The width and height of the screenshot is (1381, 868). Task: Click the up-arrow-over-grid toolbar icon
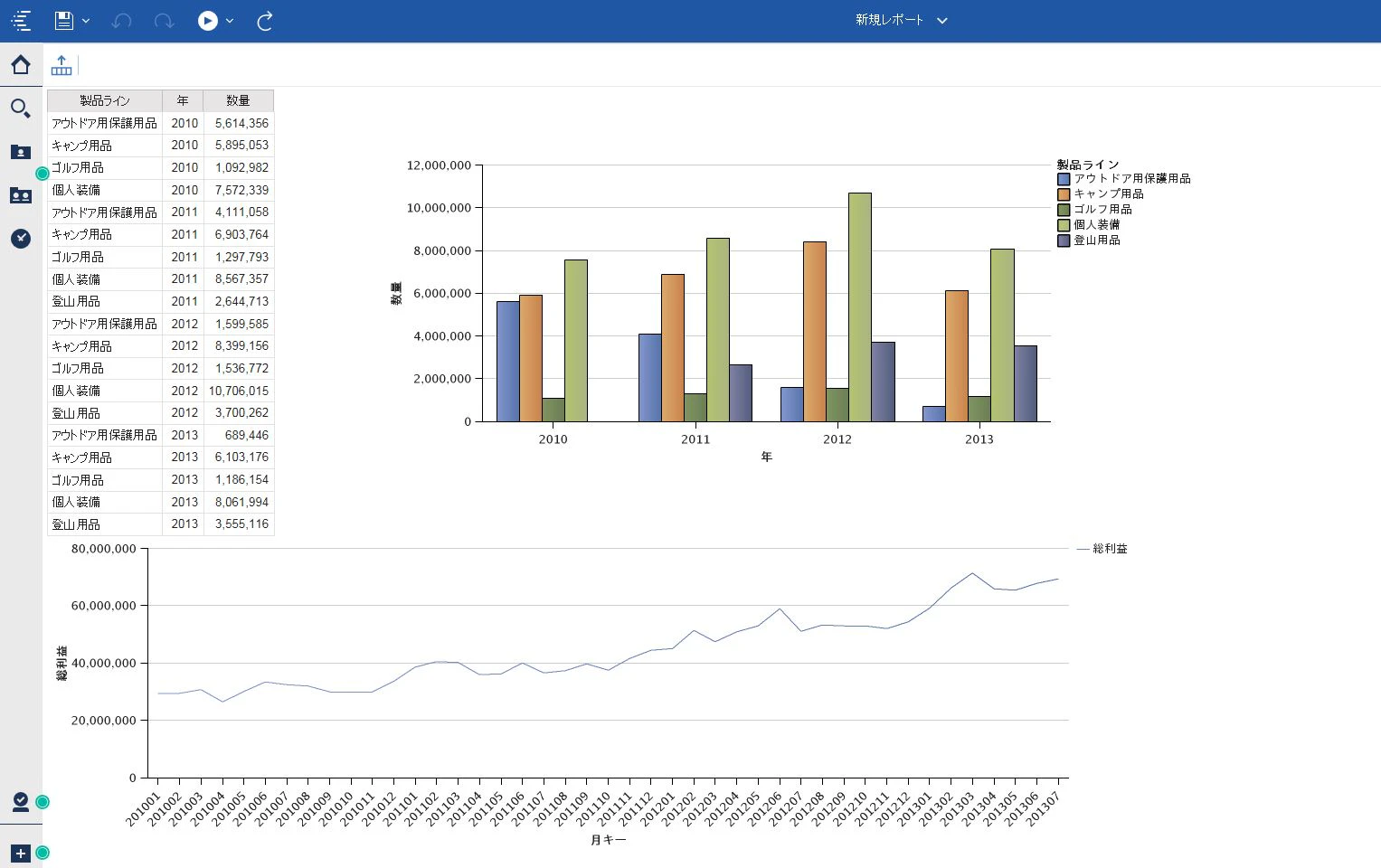pos(61,65)
